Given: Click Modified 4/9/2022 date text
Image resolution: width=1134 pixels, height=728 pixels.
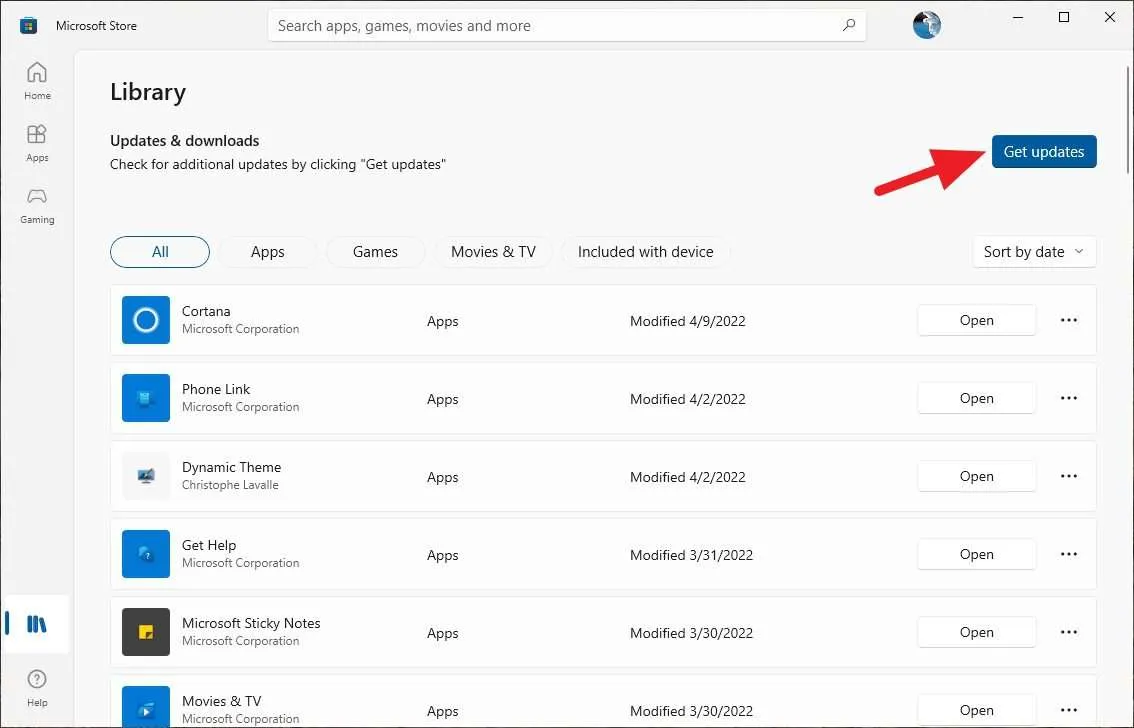Looking at the screenshot, I should tap(688, 321).
